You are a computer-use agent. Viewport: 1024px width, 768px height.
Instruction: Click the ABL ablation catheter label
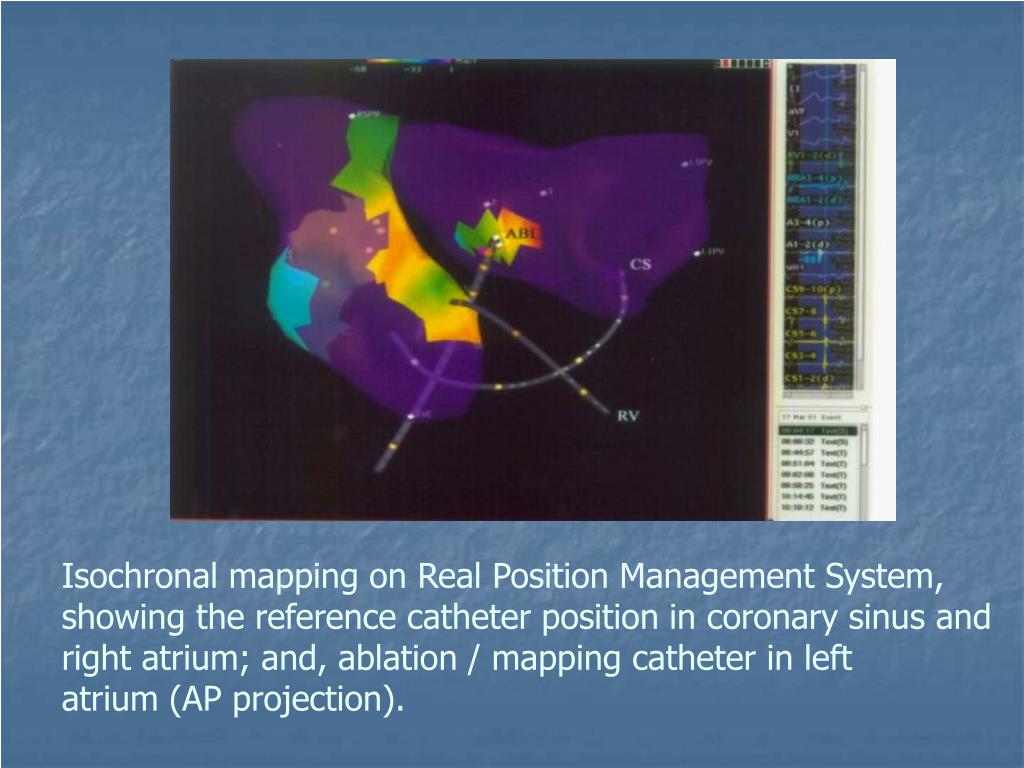pyautogui.click(x=522, y=233)
